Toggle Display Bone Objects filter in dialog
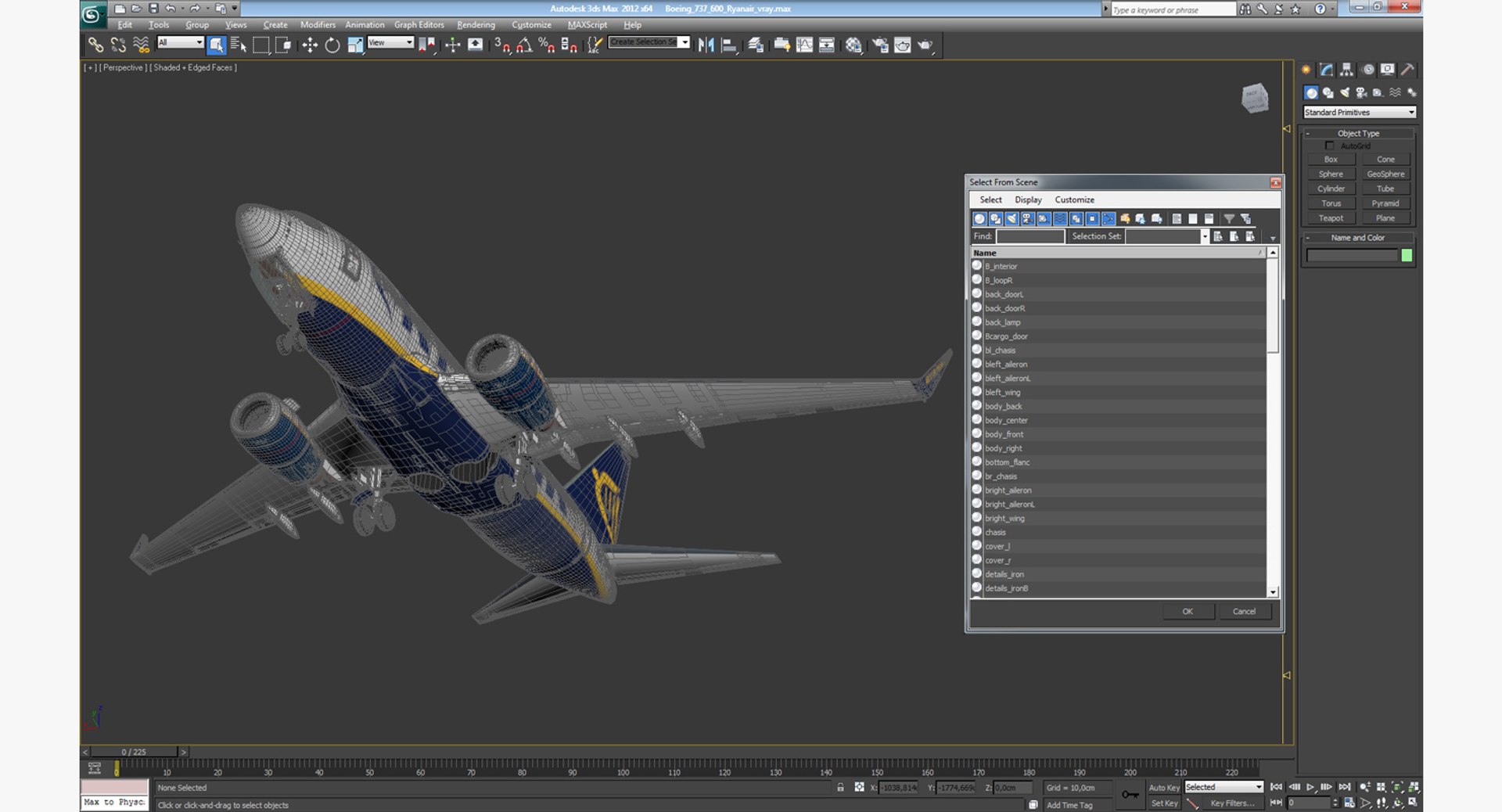 [x=1109, y=219]
